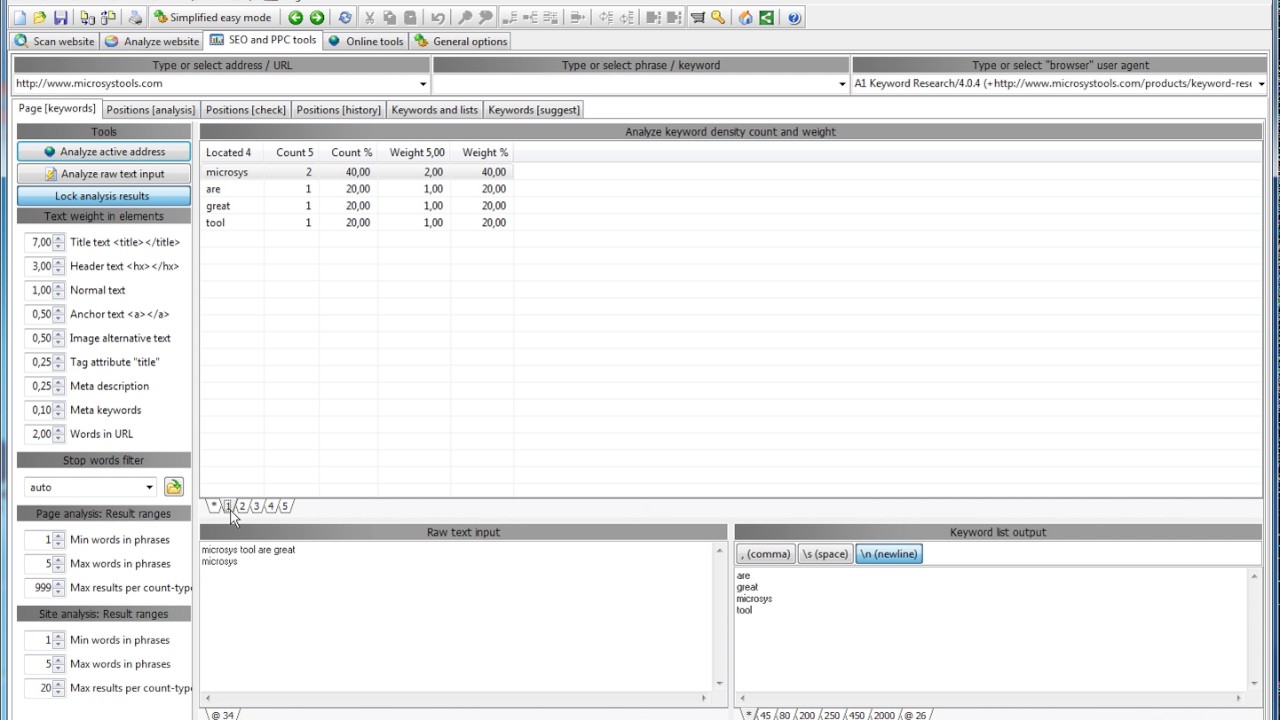This screenshot has width=1280, height=720.
Task: Sort by Count % column header
Action: tap(349, 152)
